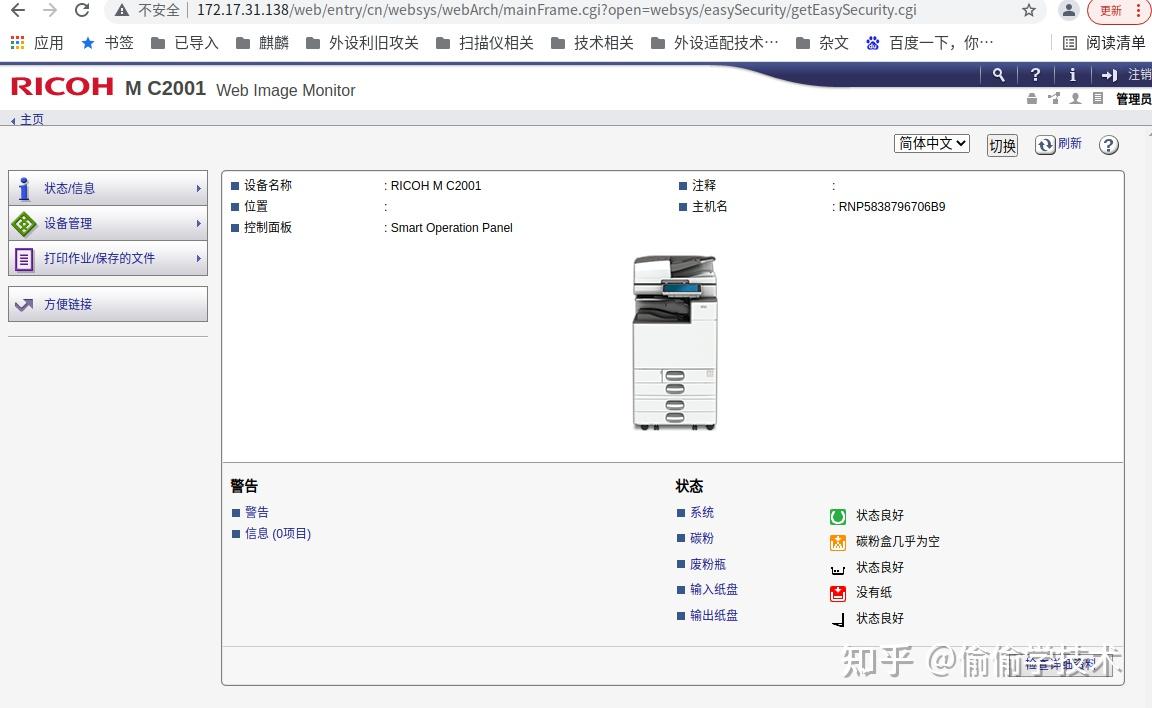Screen dimensions: 1152x708
Task: Bookmark this page with the star icon
Action: (x=1029, y=10)
